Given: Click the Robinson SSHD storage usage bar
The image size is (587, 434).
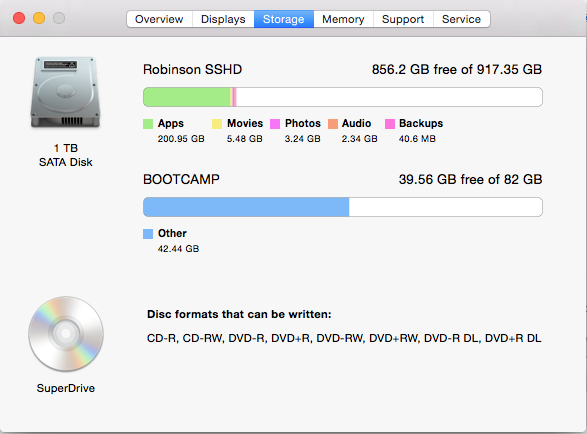Looking at the screenshot, I should [x=343, y=97].
